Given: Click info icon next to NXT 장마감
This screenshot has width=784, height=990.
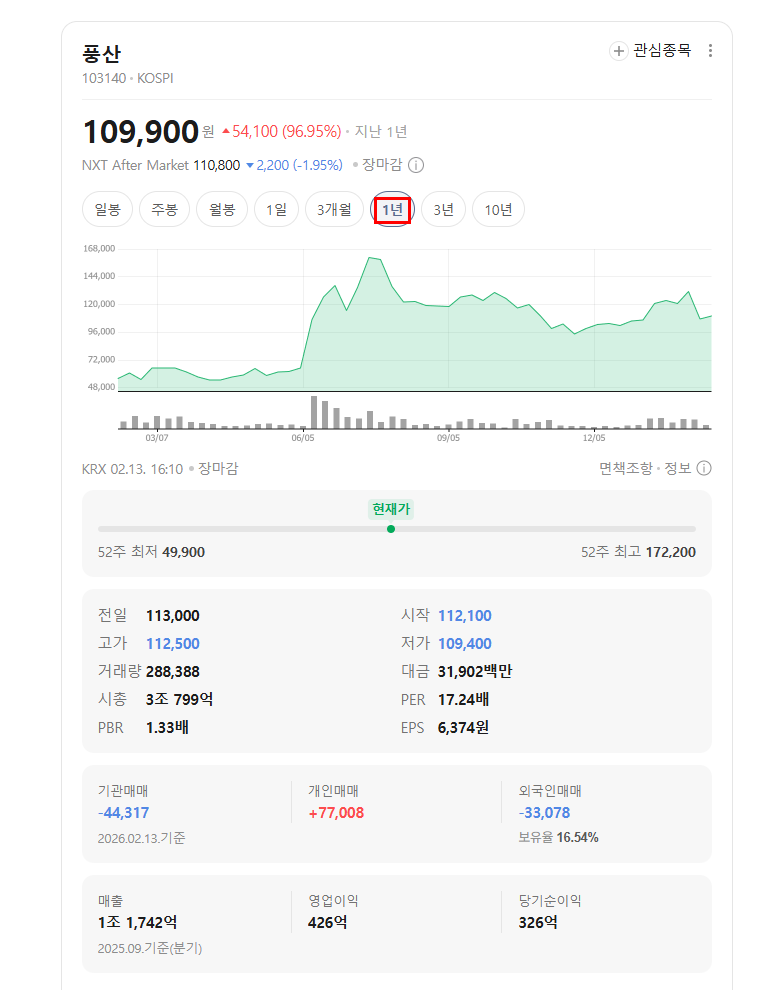Looking at the screenshot, I should click(416, 165).
